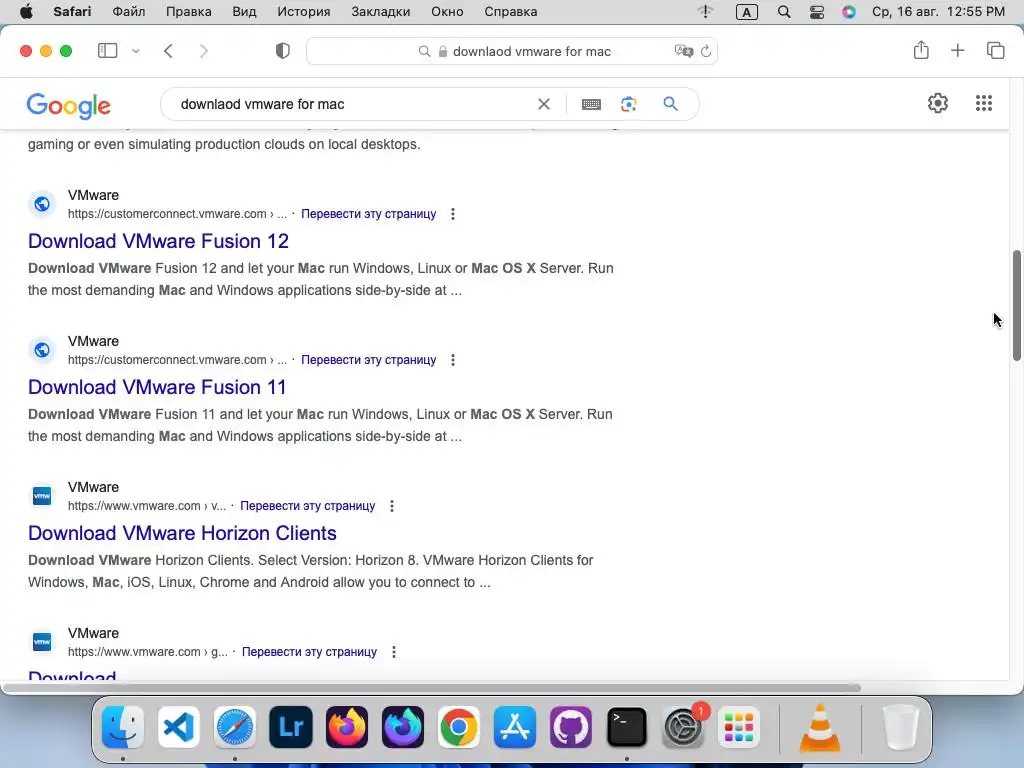
Task: Open Google quick settings gear
Action: click(x=938, y=103)
